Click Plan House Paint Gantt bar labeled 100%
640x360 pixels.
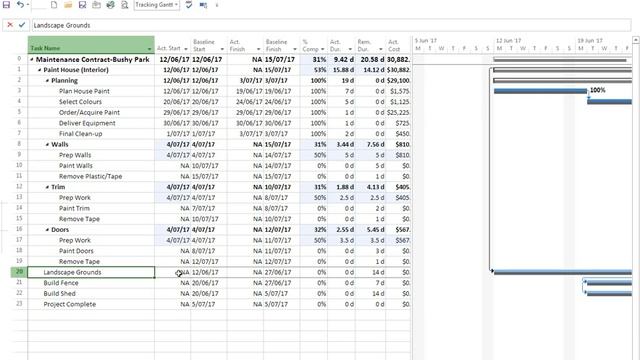540,91
